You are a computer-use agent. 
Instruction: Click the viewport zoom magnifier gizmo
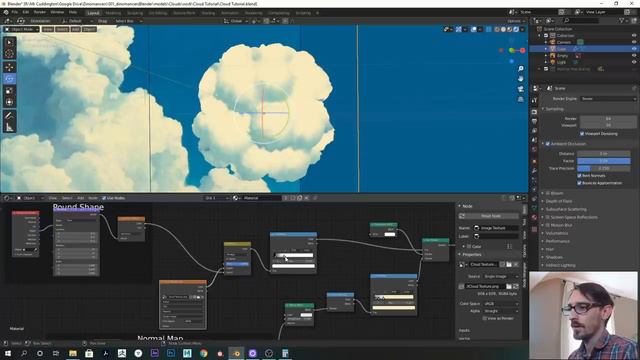[x=521, y=69]
